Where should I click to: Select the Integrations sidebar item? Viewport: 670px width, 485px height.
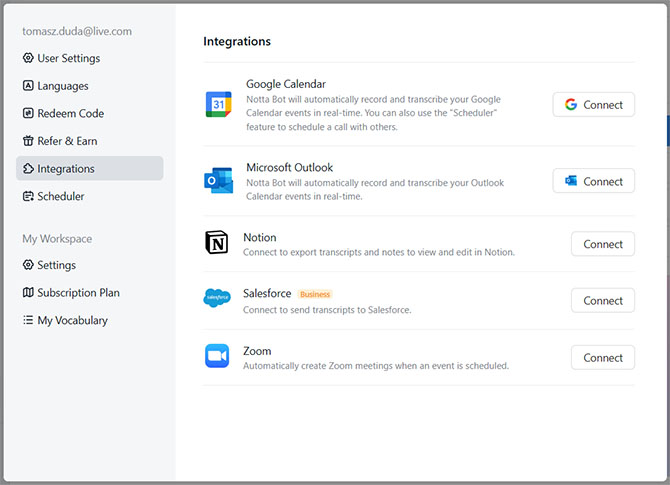(x=90, y=168)
